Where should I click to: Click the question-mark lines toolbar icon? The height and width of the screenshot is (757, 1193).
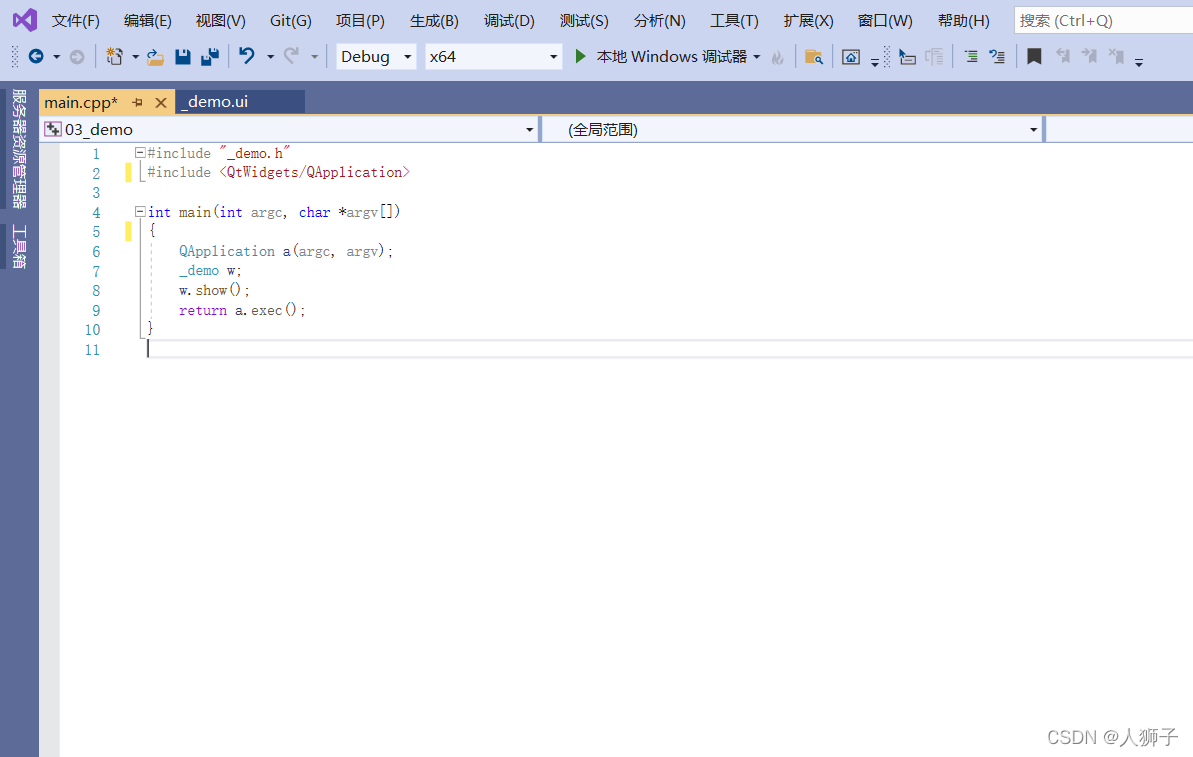point(997,56)
